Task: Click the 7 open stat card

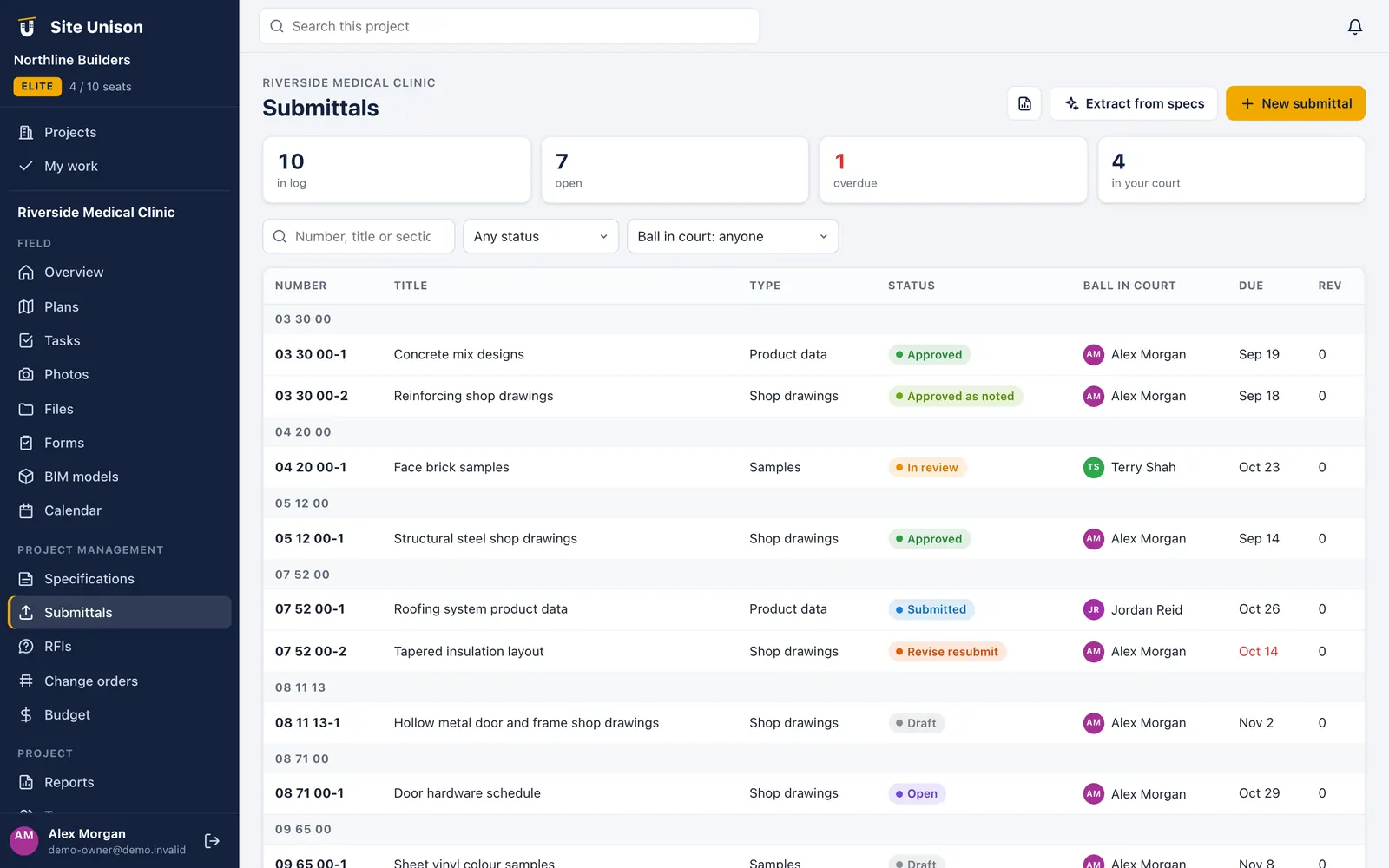Action: (x=675, y=170)
